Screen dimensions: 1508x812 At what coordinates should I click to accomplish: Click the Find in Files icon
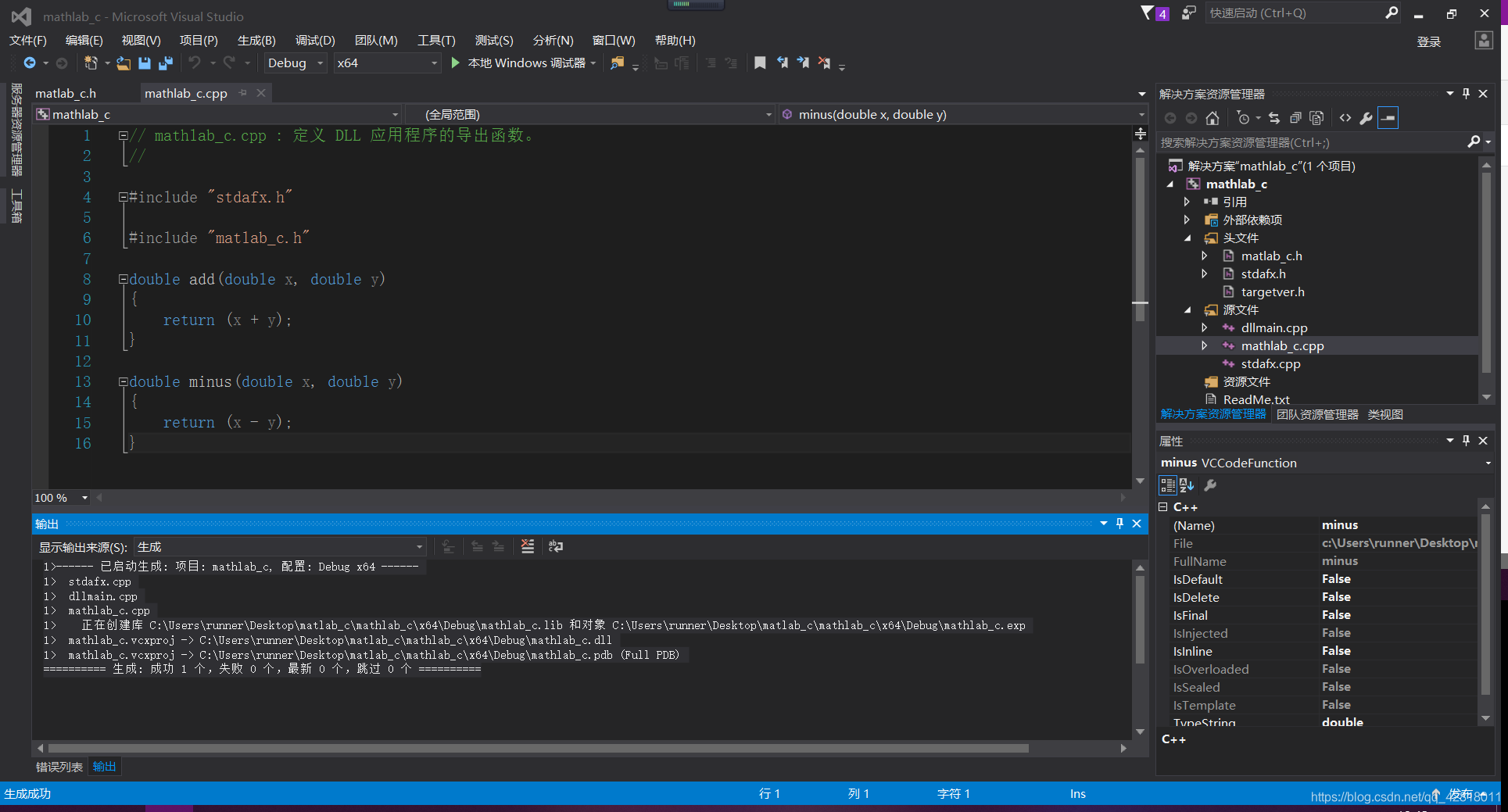tap(618, 63)
